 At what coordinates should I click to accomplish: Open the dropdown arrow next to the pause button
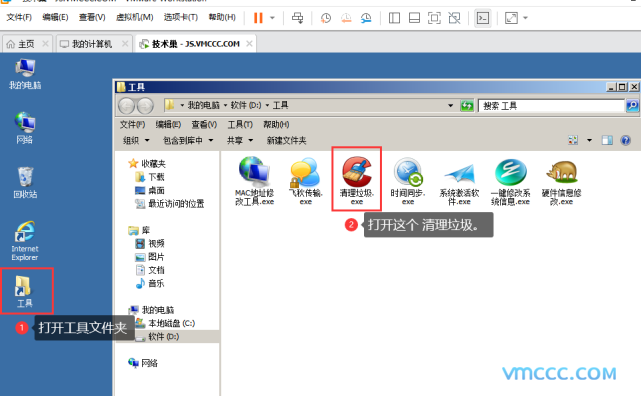pyautogui.click(x=272, y=18)
